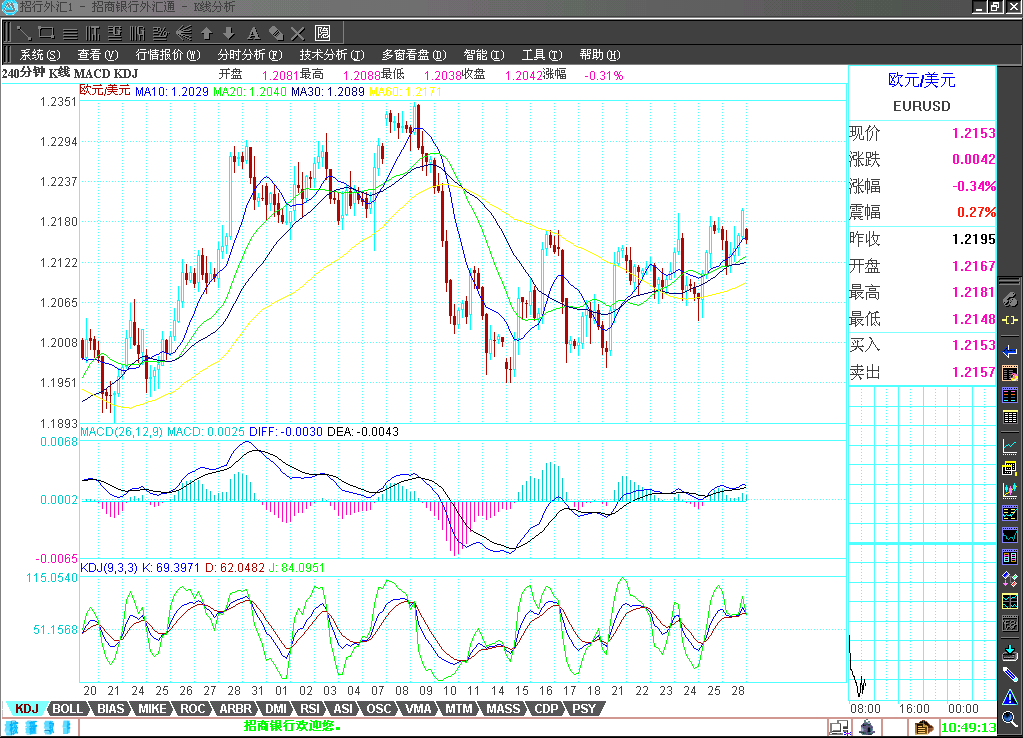1023x738 pixels.
Task: Expand the 工具 menu
Action: coord(542,55)
